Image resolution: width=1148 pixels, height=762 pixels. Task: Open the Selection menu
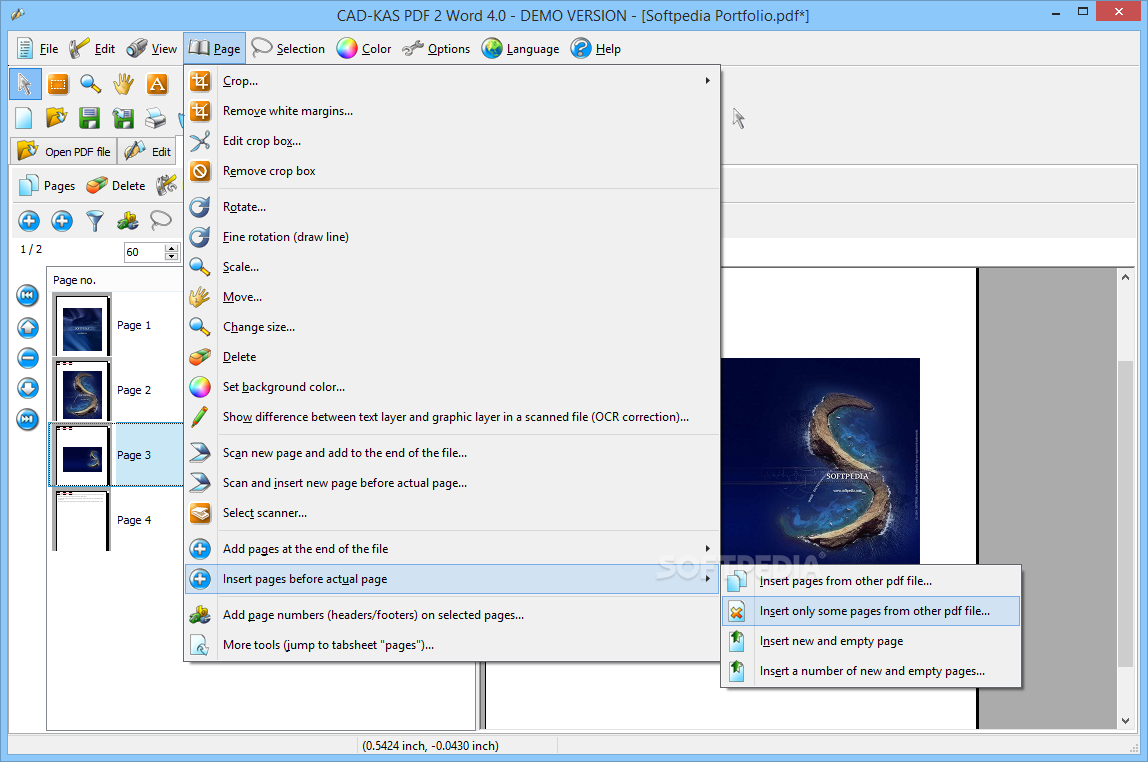coord(288,49)
